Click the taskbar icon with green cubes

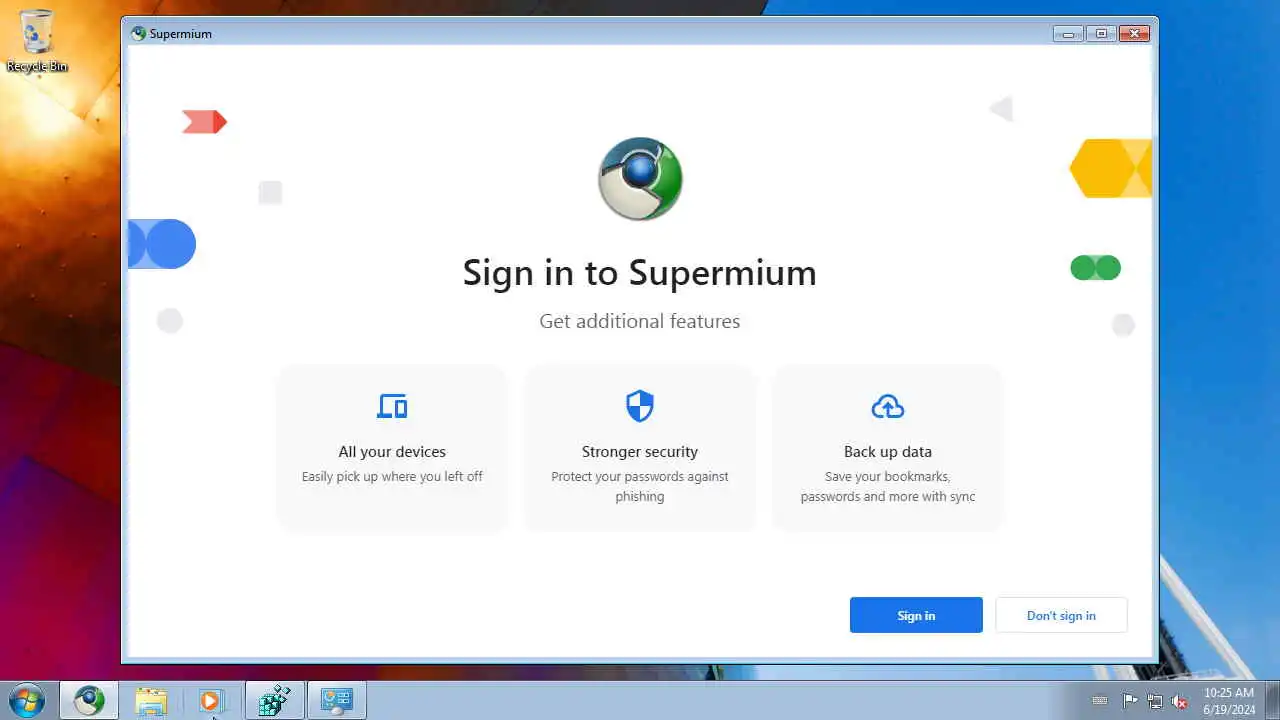[x=274, y=700]
